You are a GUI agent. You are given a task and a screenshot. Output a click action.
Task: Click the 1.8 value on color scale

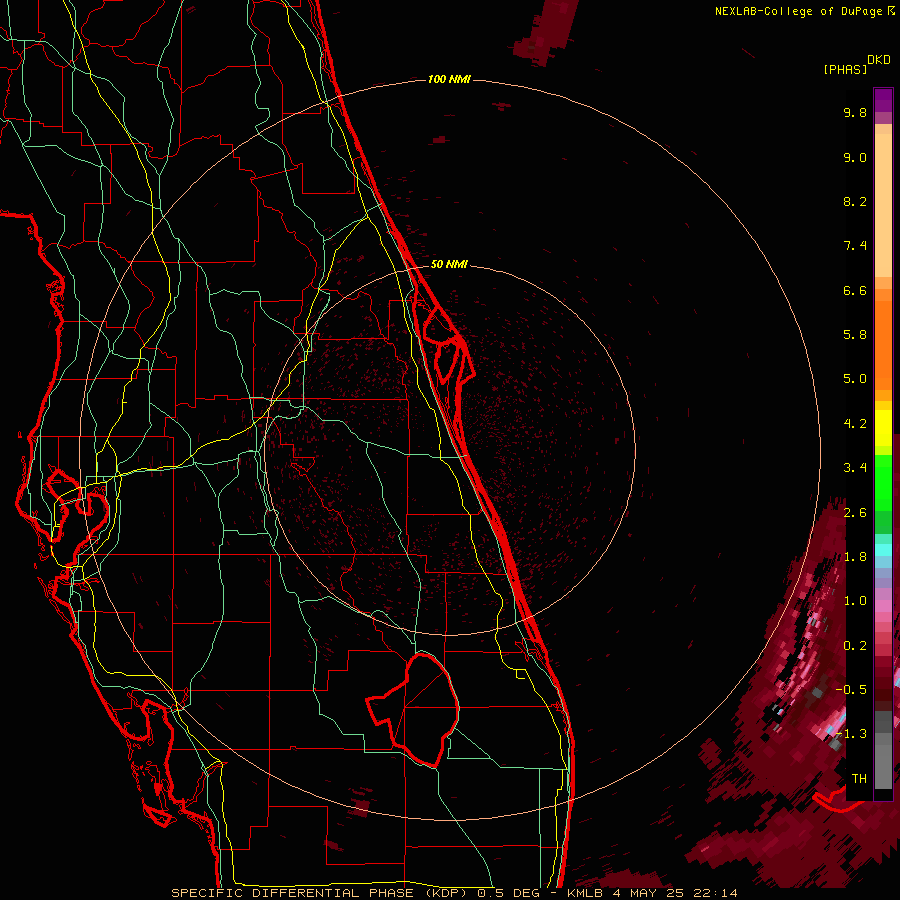(855, 557)
